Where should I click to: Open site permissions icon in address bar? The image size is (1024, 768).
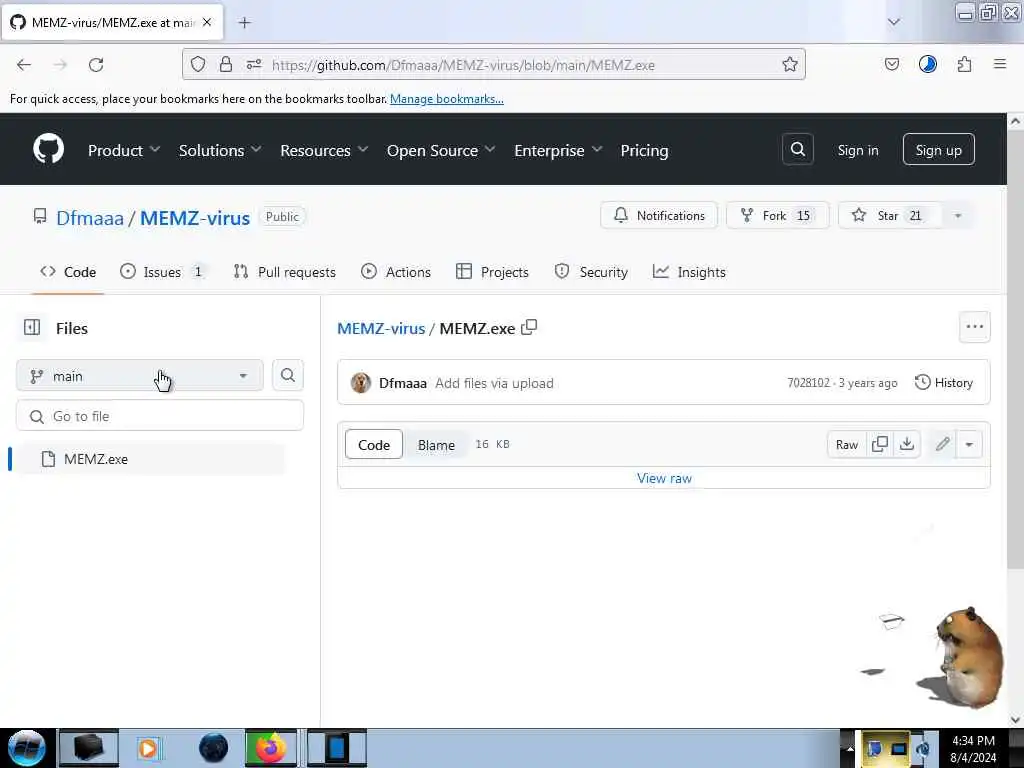[254, 64]
